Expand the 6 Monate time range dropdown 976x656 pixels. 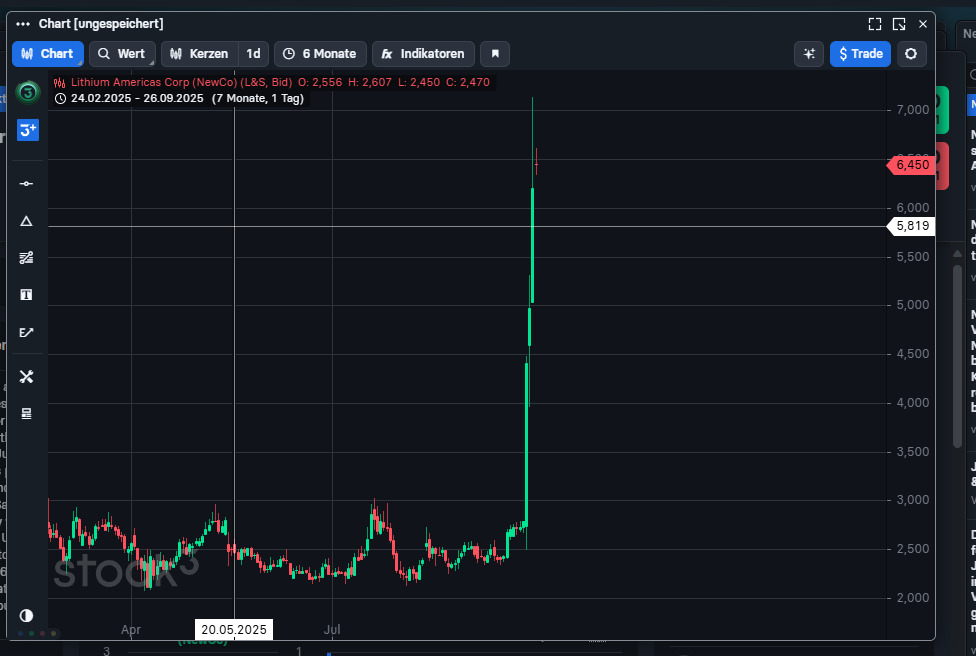320,54
